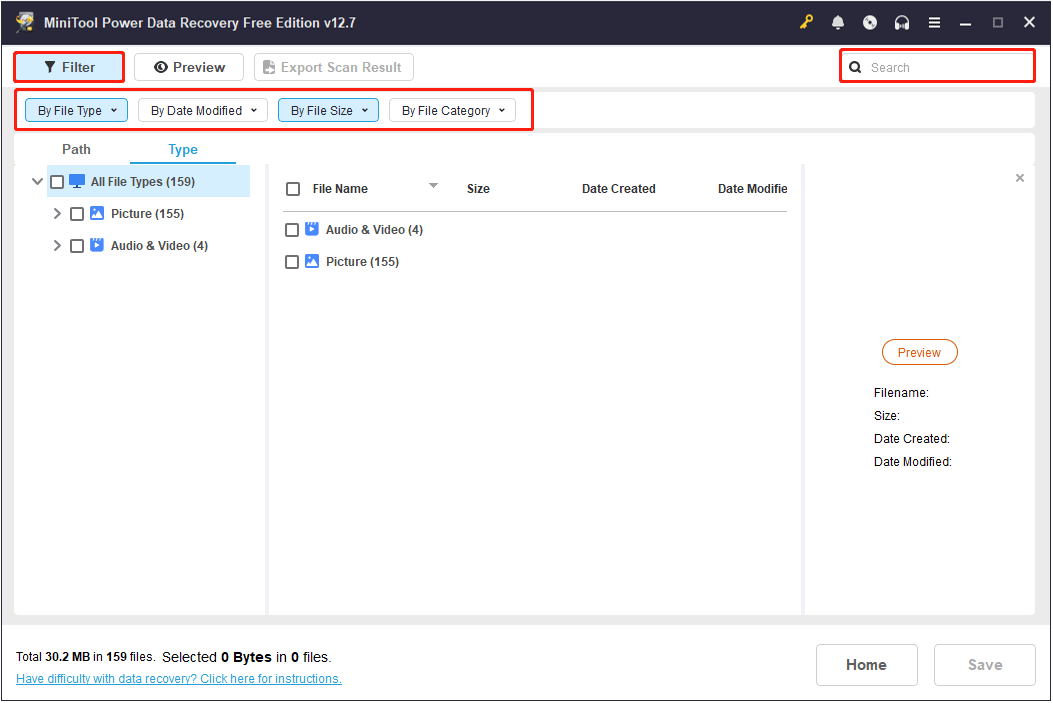Open the By Date Modified dropdown
The width and height of the screenshot is (1053, 703).
[x=202, y=110]
